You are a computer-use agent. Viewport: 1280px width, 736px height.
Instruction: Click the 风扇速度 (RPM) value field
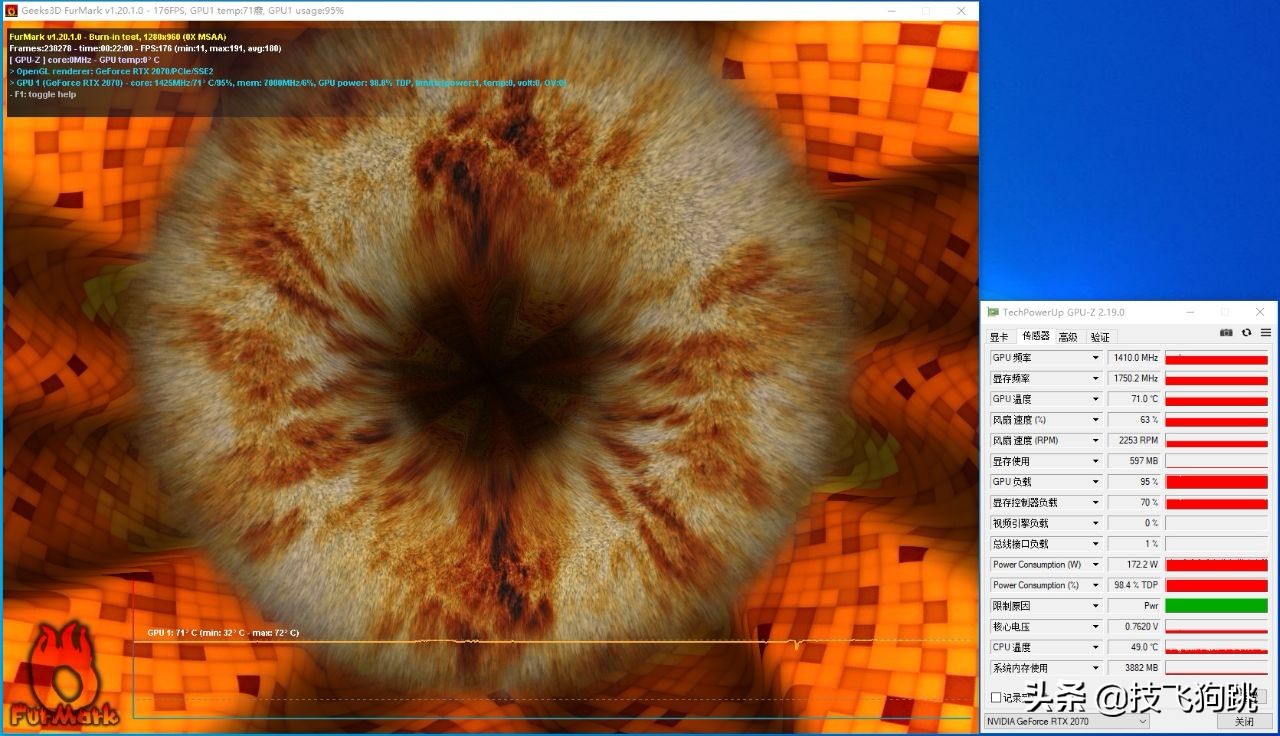point(1134,440)
